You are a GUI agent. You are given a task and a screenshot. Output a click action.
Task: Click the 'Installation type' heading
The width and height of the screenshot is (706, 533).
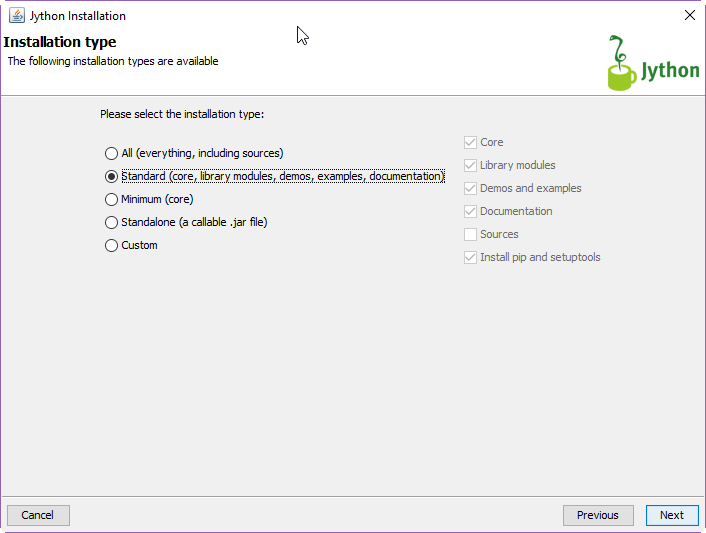60,42
